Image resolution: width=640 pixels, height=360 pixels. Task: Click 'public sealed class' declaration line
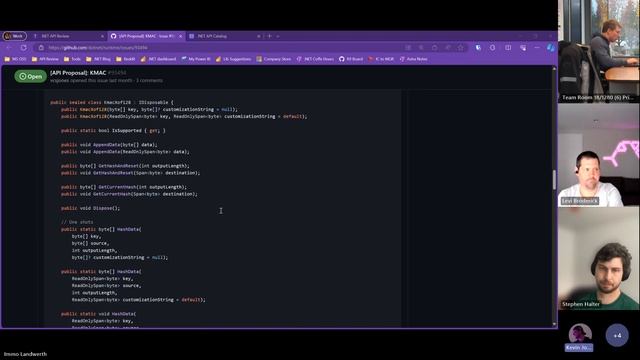[111, 102]
